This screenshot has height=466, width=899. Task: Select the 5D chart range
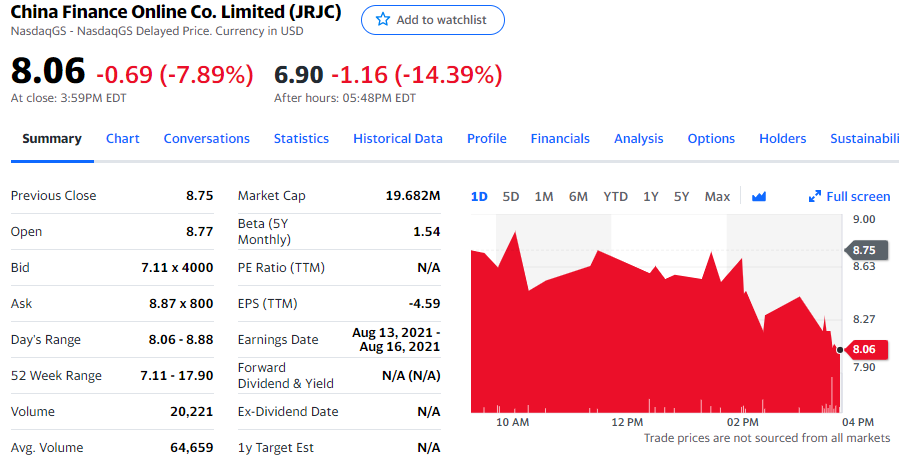click(511, 197)
